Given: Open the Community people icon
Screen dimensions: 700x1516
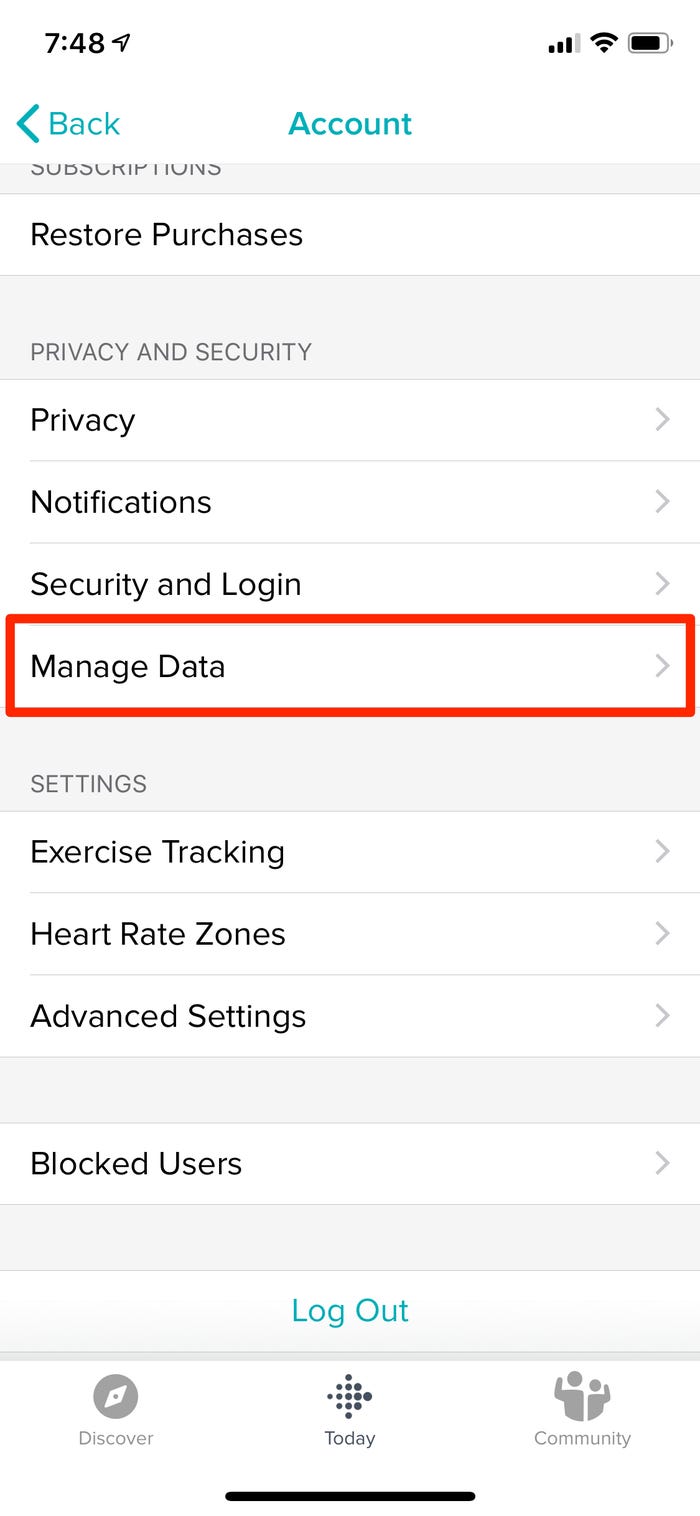Looking at the screenshot, I should click(582, 1396).
